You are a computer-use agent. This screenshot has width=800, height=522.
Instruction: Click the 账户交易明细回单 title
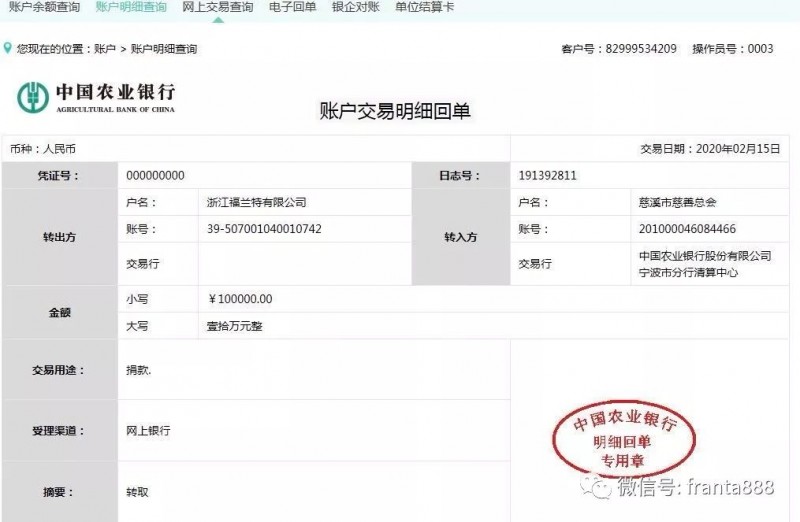pyautogui.click(x=395, y=111)
